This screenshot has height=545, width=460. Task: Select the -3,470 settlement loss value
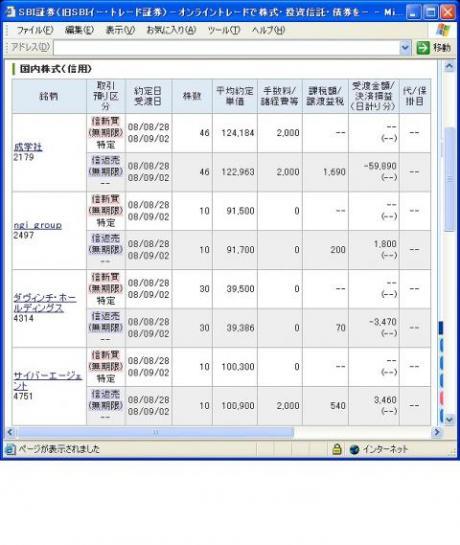pos(383,322)
